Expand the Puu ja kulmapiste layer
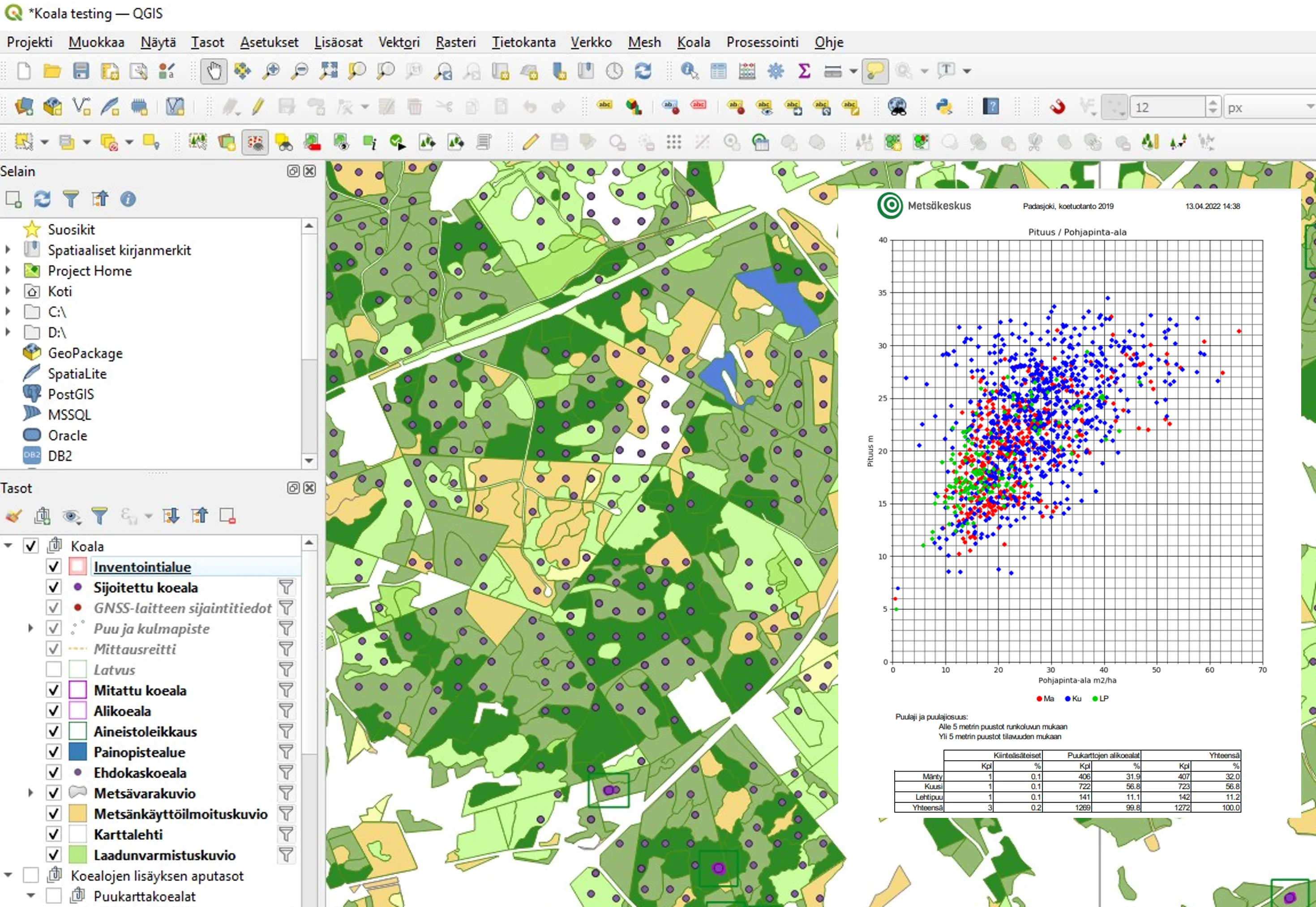 coord(31,629)
